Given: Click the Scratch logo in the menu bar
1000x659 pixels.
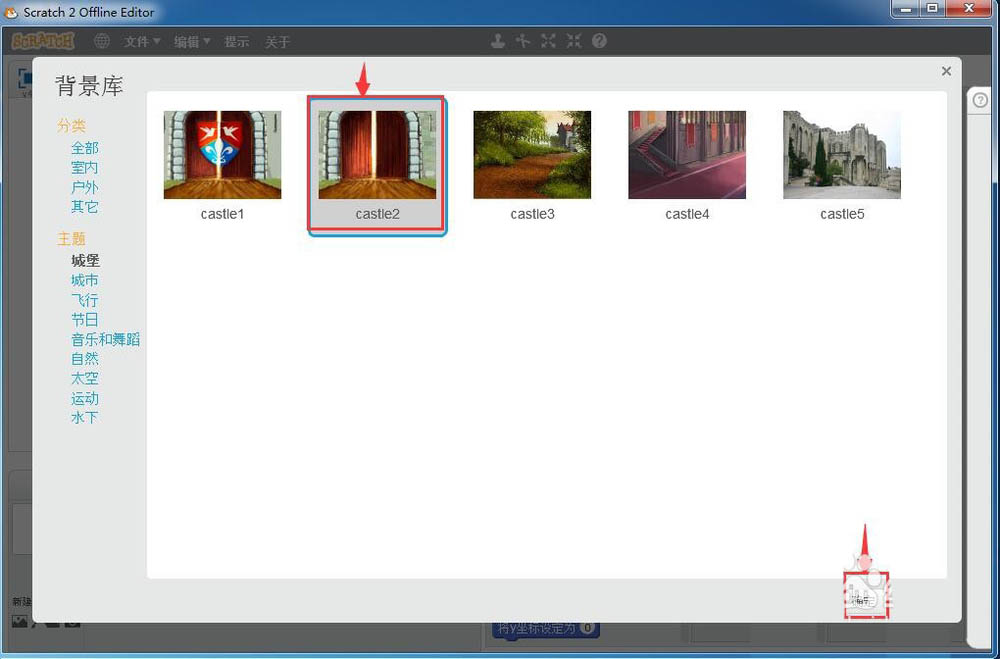Looking at the screenshot, I should 43,41.
